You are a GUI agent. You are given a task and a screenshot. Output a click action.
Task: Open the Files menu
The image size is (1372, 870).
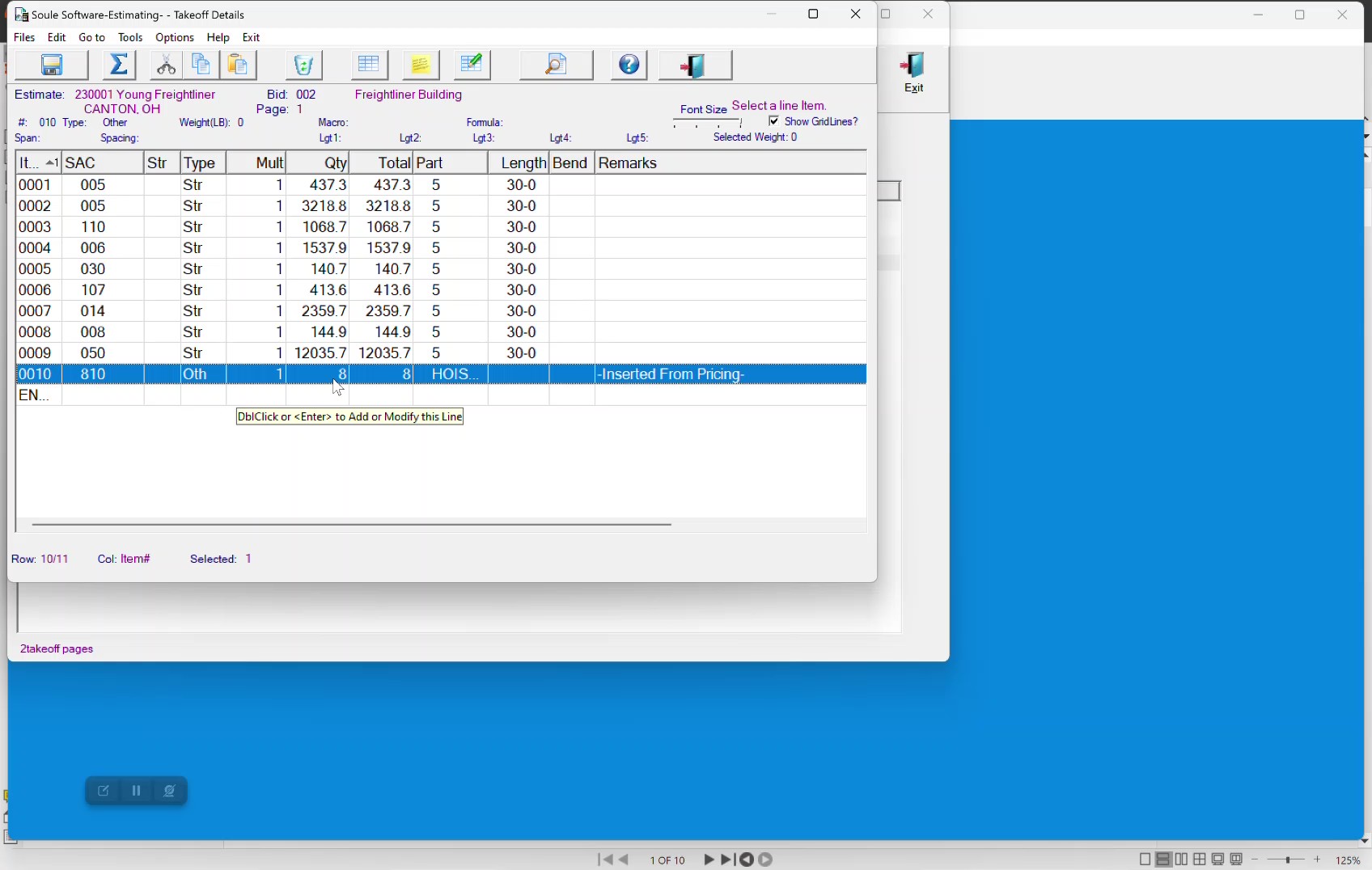tap(24, 38)
